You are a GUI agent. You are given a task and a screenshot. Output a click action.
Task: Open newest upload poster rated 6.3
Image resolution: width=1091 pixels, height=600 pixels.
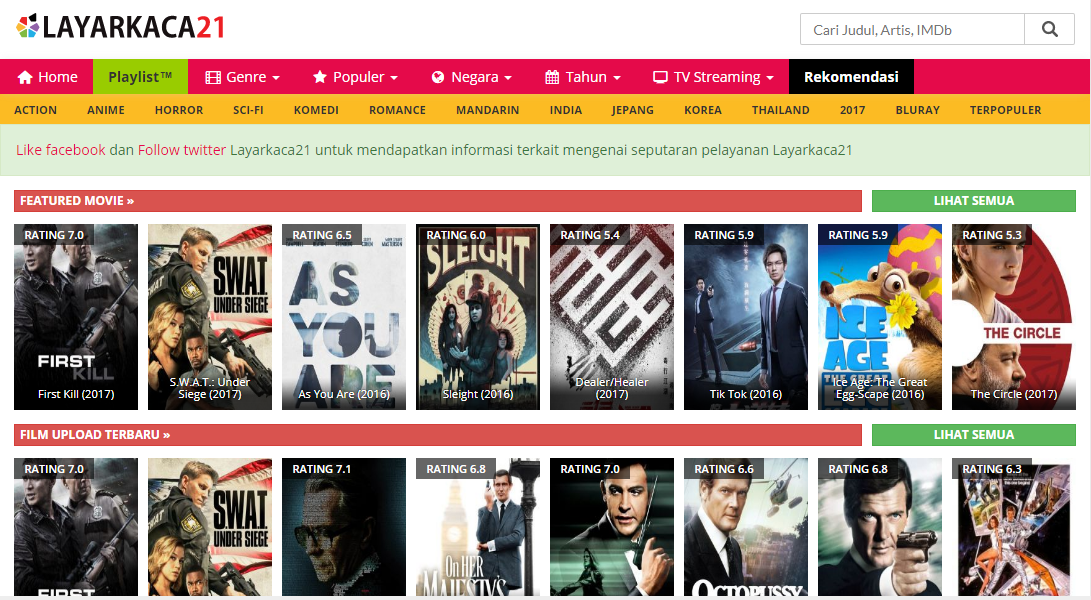click(1014, 527)
